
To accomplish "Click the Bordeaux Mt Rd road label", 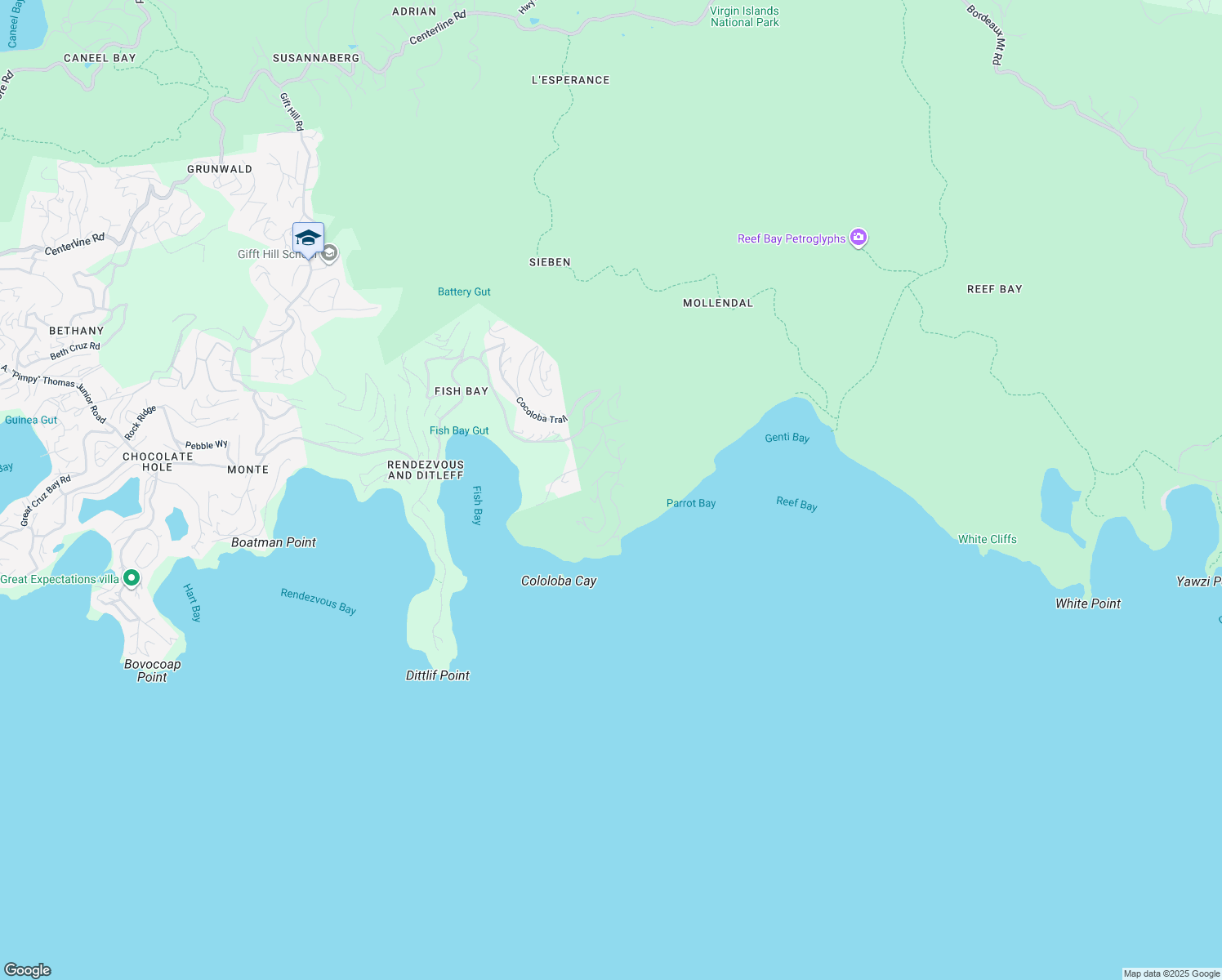I will coord(985,35).
